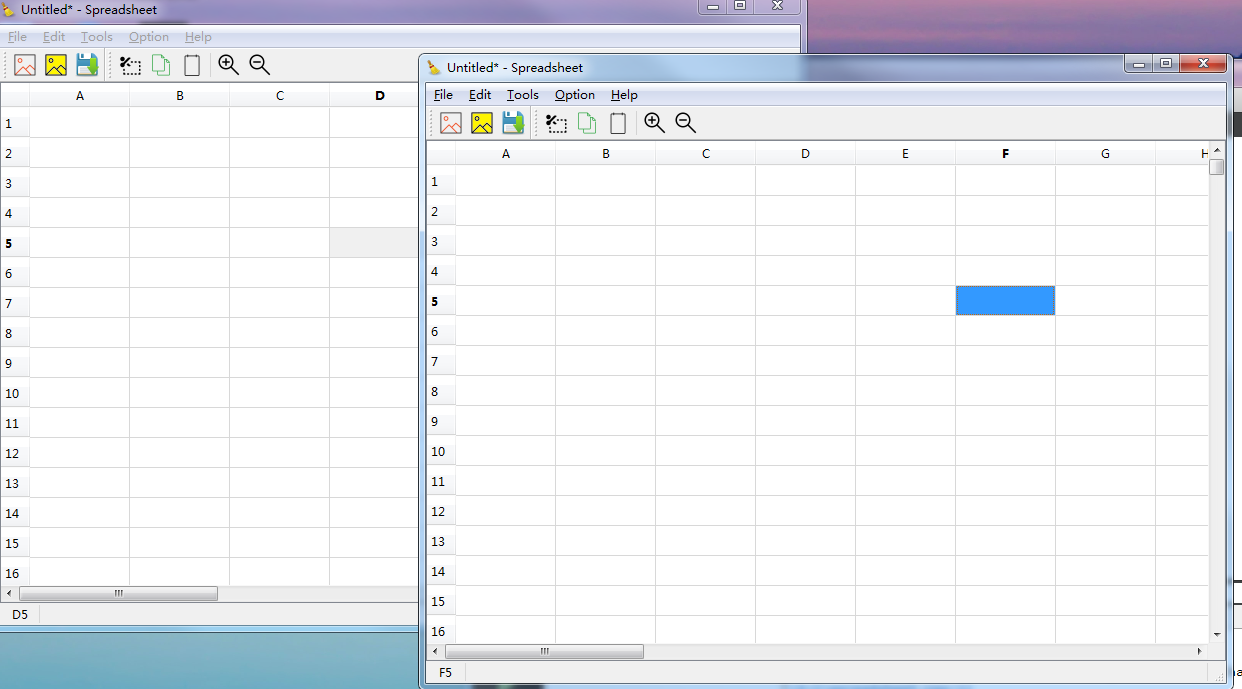Cut selection with front window's scissors icon
Screen dimensions: 1242x689
(x=557, y=123)
